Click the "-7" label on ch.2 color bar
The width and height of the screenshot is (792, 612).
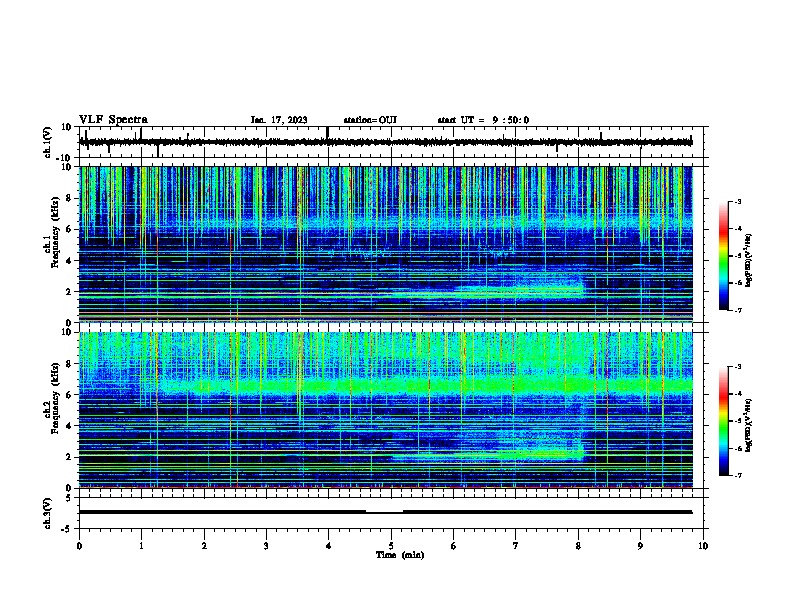tap(738, 476)
